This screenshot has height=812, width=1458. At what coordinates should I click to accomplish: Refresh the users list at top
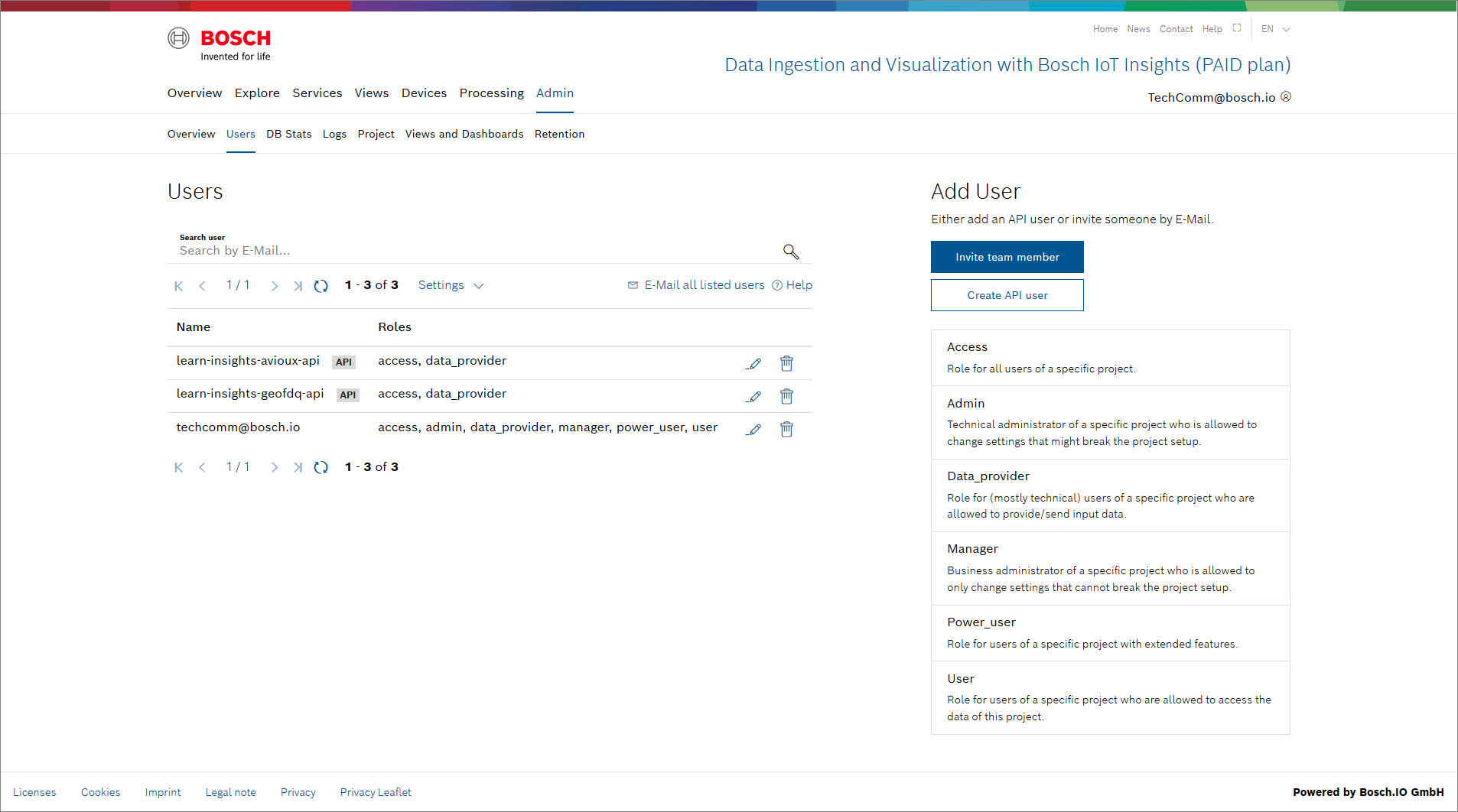(x=321, y=286)
